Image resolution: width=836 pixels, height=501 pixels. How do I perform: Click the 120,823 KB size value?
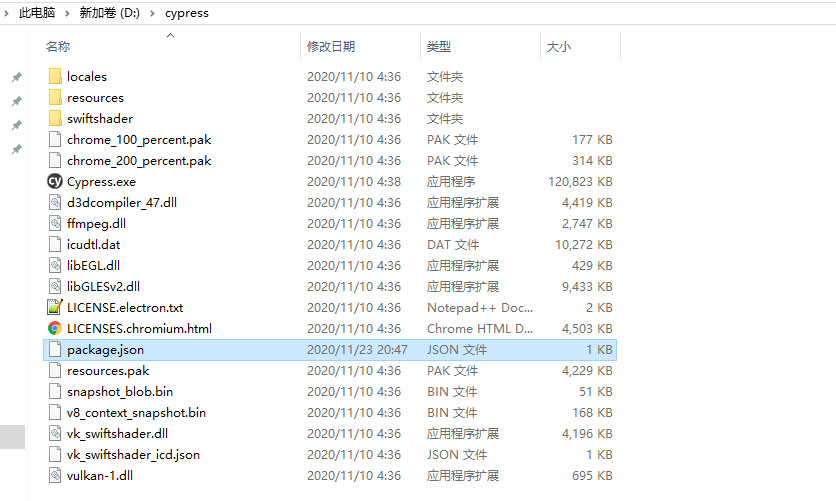(580, 182)
